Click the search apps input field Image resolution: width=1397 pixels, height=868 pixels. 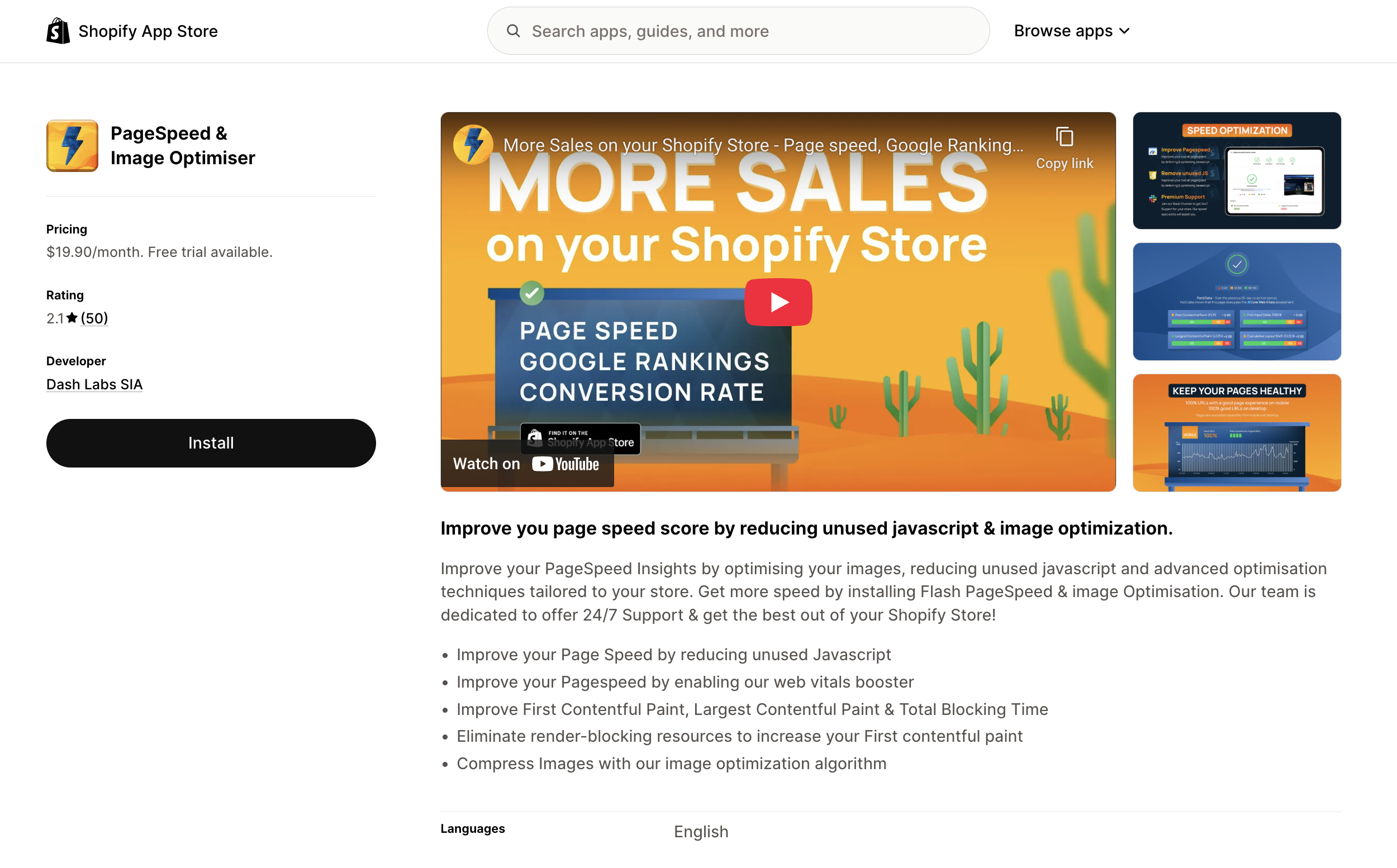747,31
